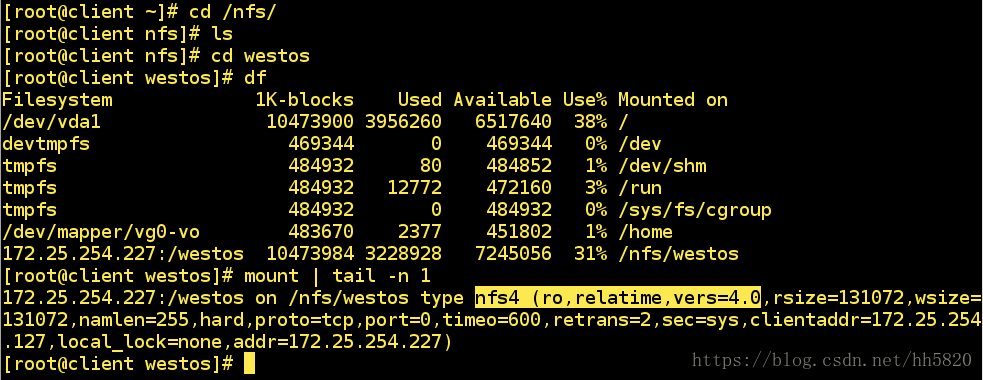Click the blinking cursor block at the final prompt

tap(250, 364)
